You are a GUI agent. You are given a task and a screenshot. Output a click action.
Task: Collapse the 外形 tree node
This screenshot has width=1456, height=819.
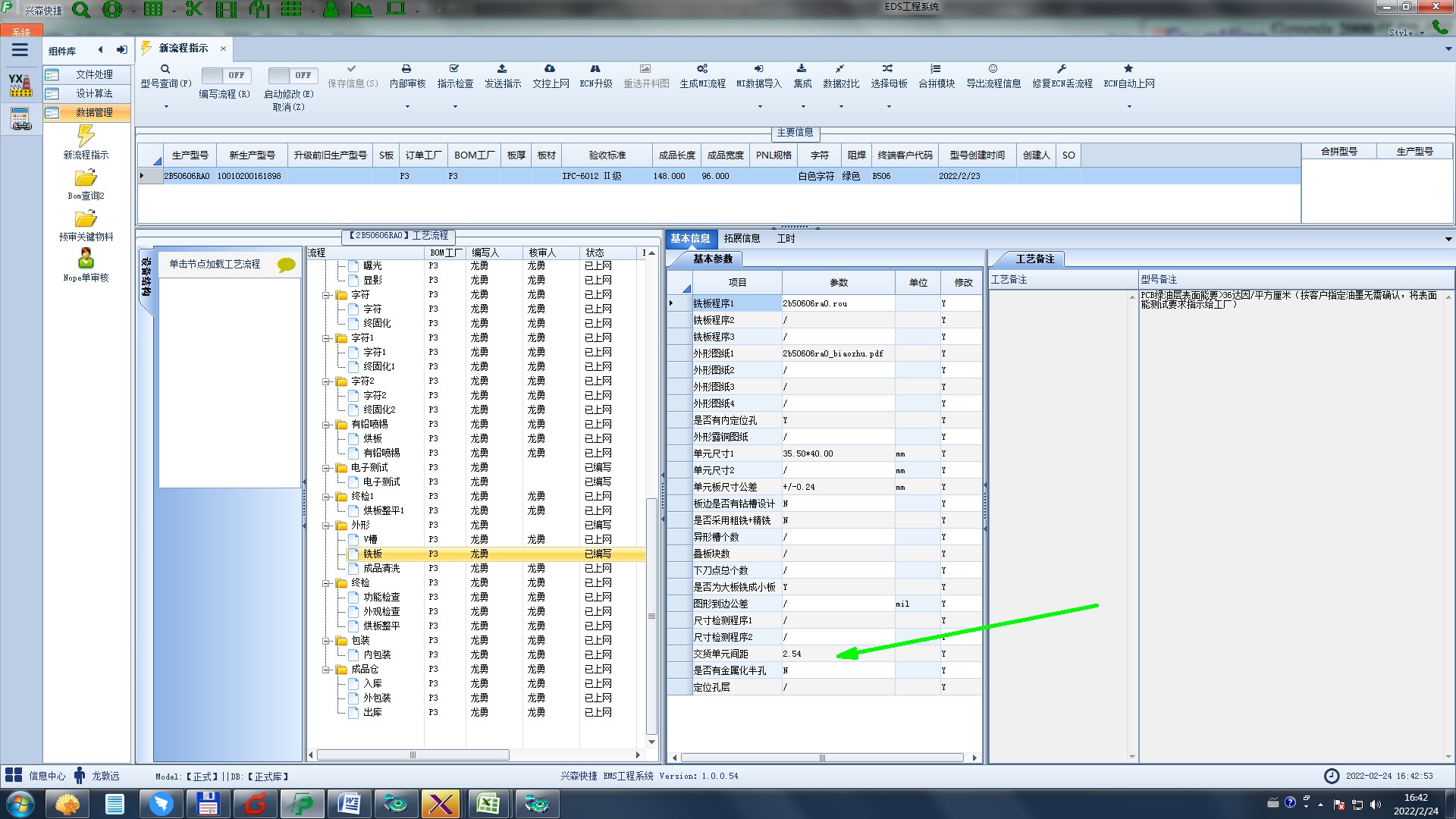326,526
